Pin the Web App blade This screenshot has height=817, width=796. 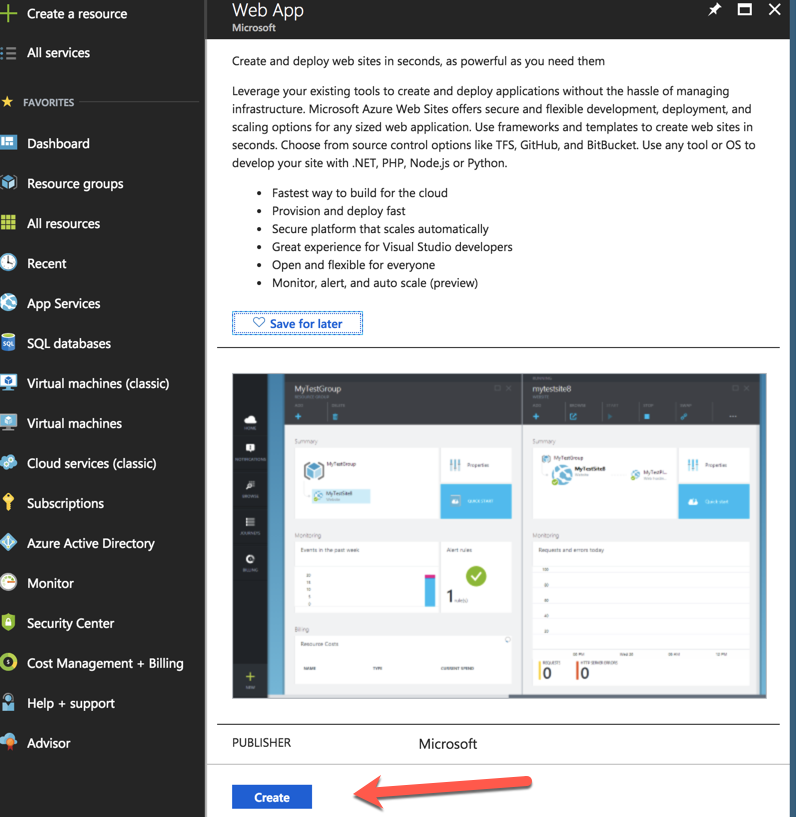point(714,9)
